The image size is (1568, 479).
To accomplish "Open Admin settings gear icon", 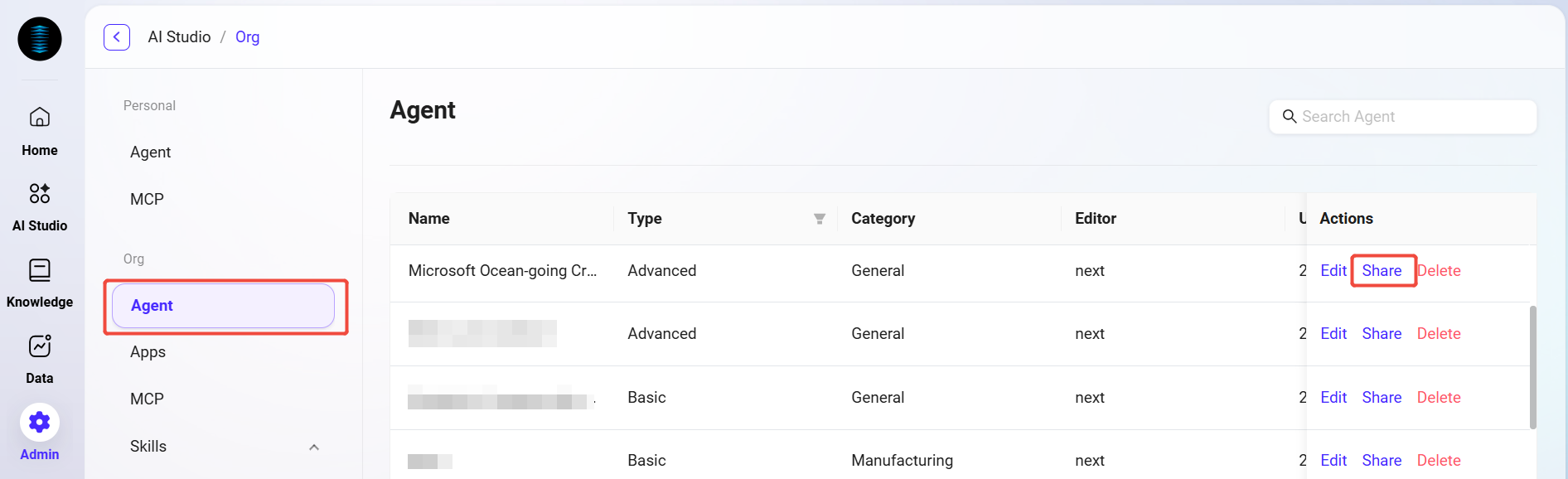I will (x=40, y=423).
